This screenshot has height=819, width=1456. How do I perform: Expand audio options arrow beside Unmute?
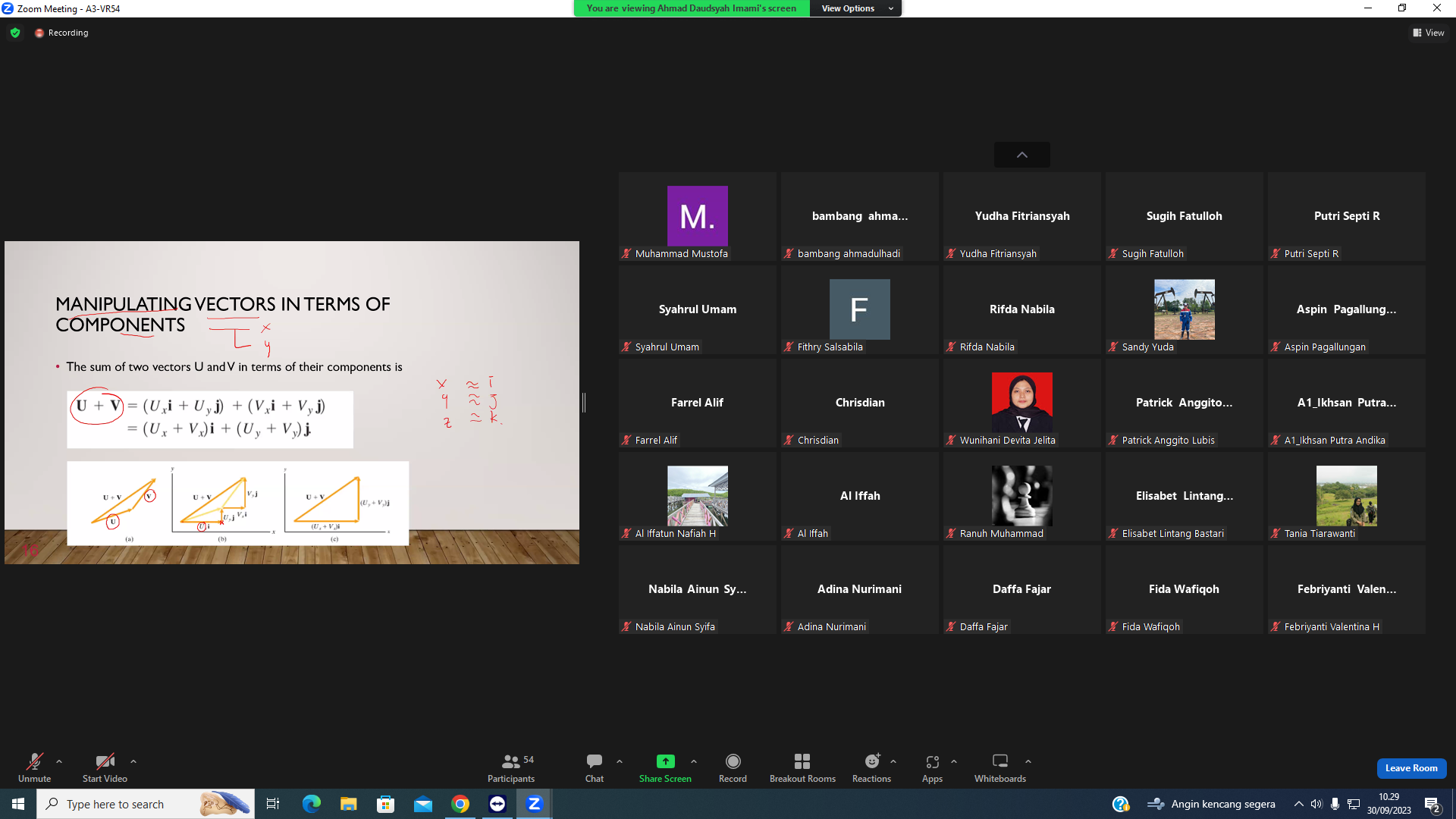59,761
